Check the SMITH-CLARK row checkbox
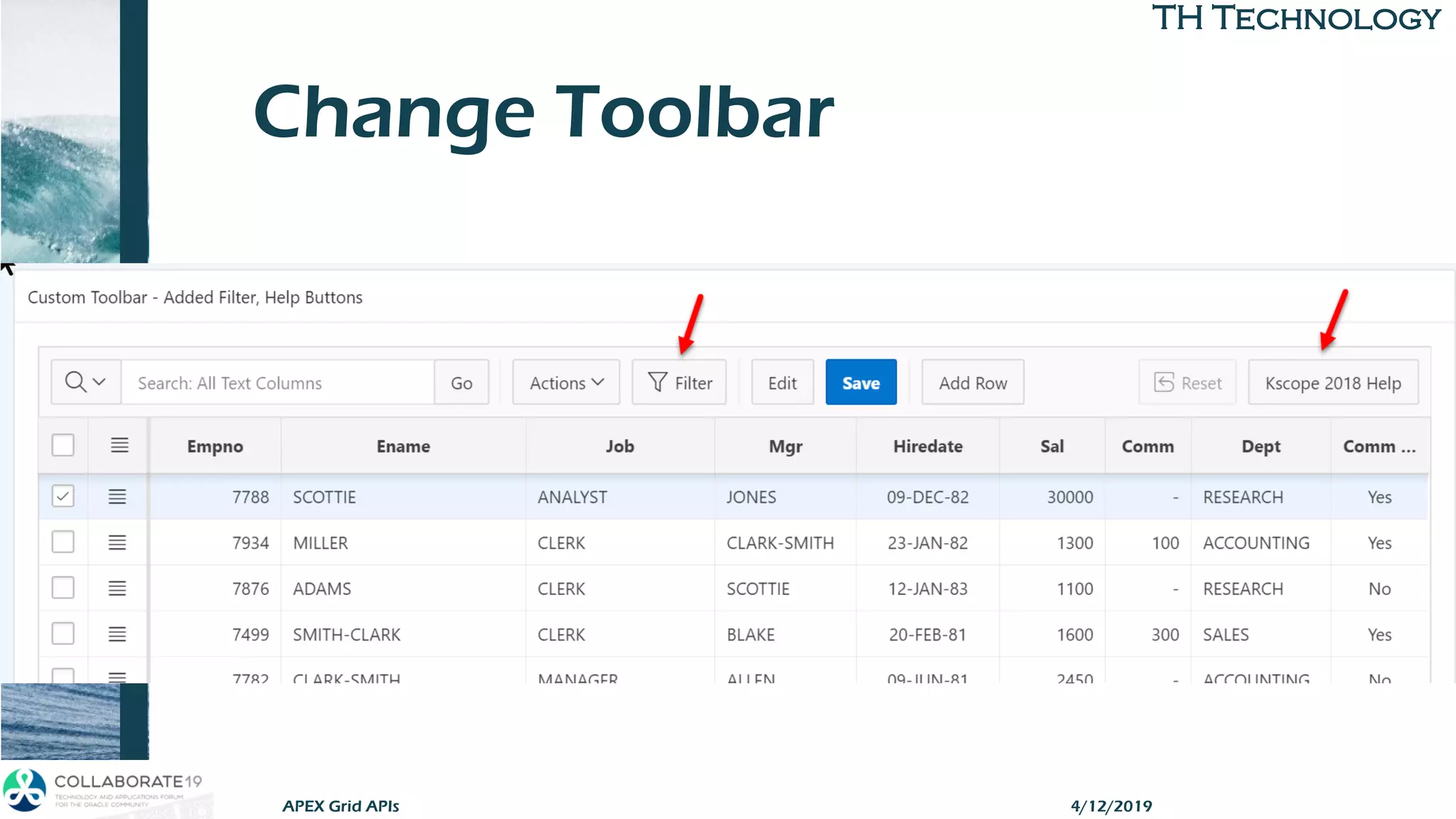The width and height of the screenshot is (1456, 819). pyautogui.click(x=63, y=633)
